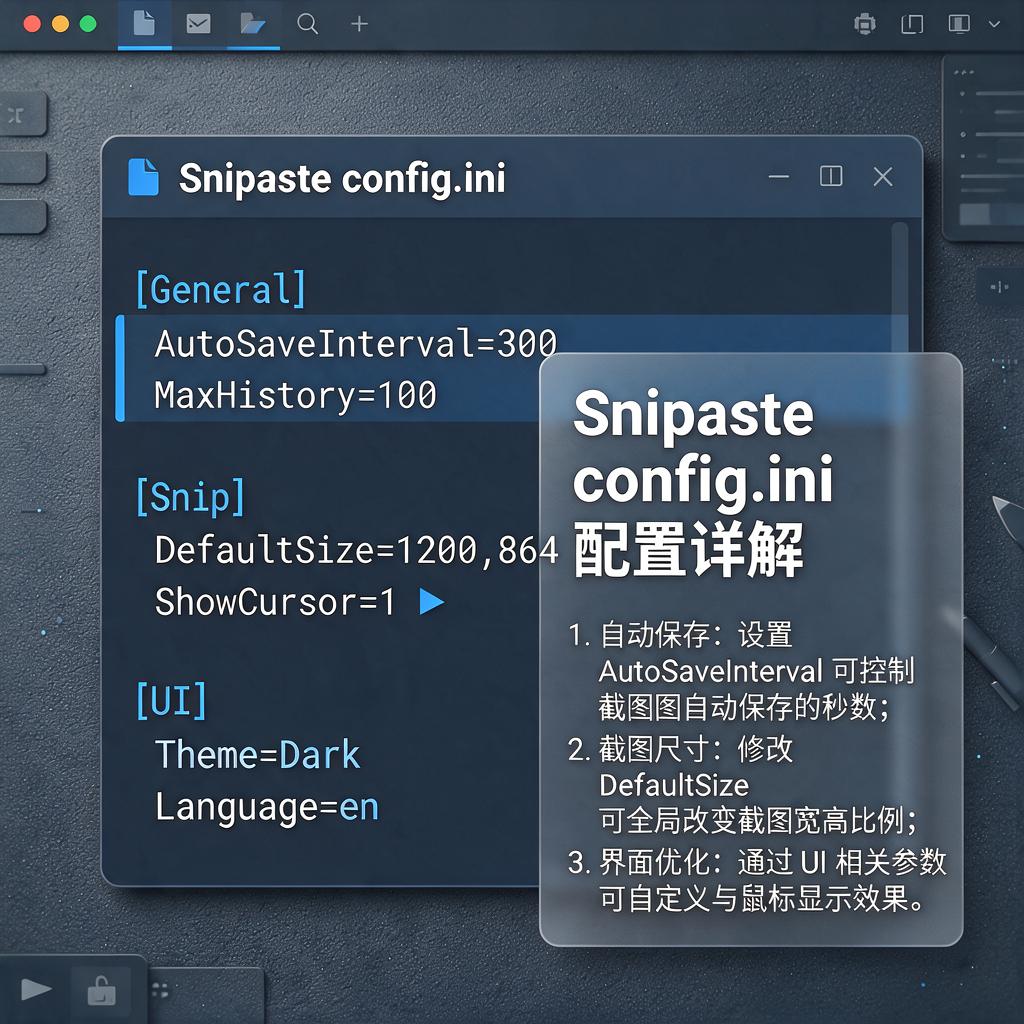
Task: Click list item 2 截图尺寸 text
Action: (742, 784)
